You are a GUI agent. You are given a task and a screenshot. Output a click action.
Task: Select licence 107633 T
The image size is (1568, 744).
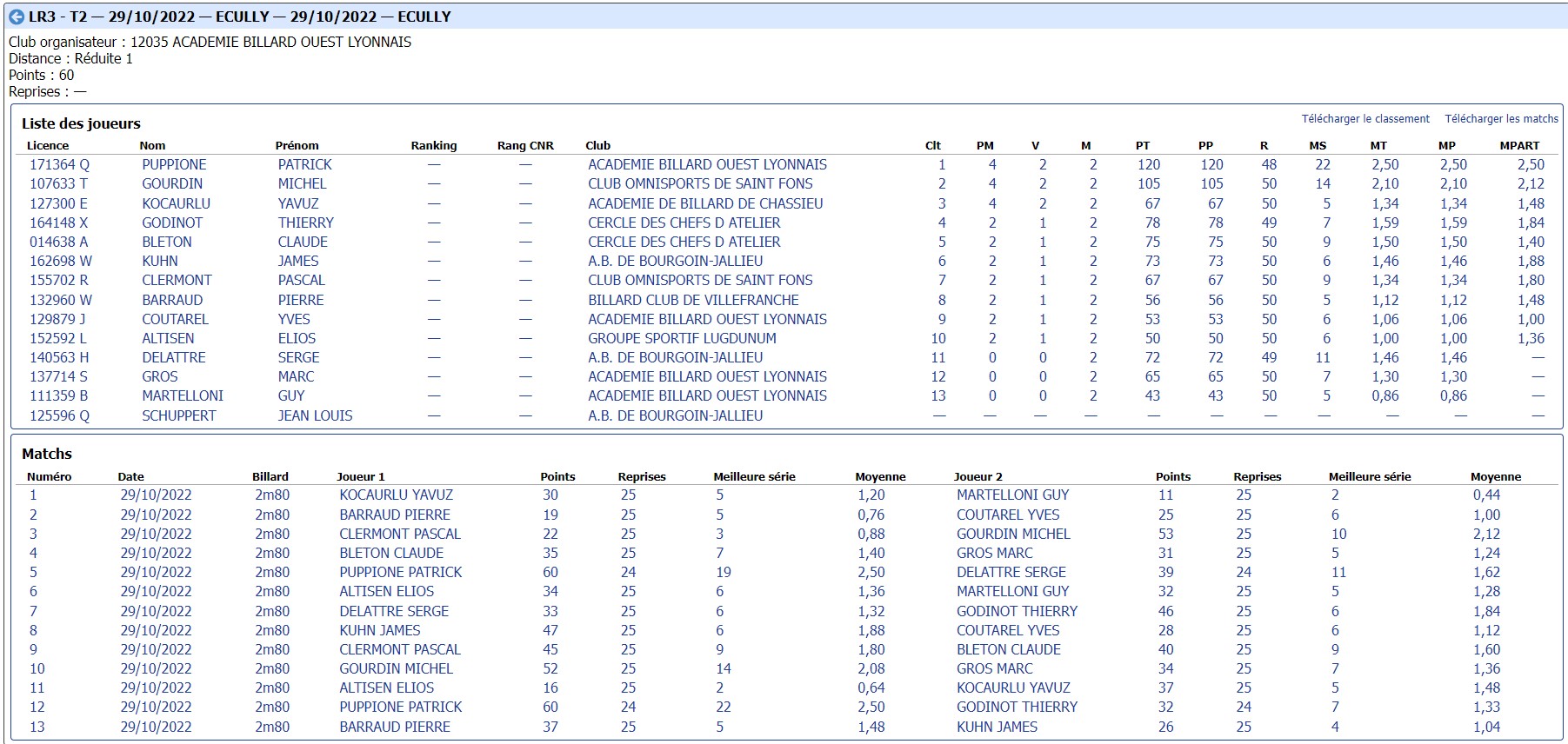(58, 183)
